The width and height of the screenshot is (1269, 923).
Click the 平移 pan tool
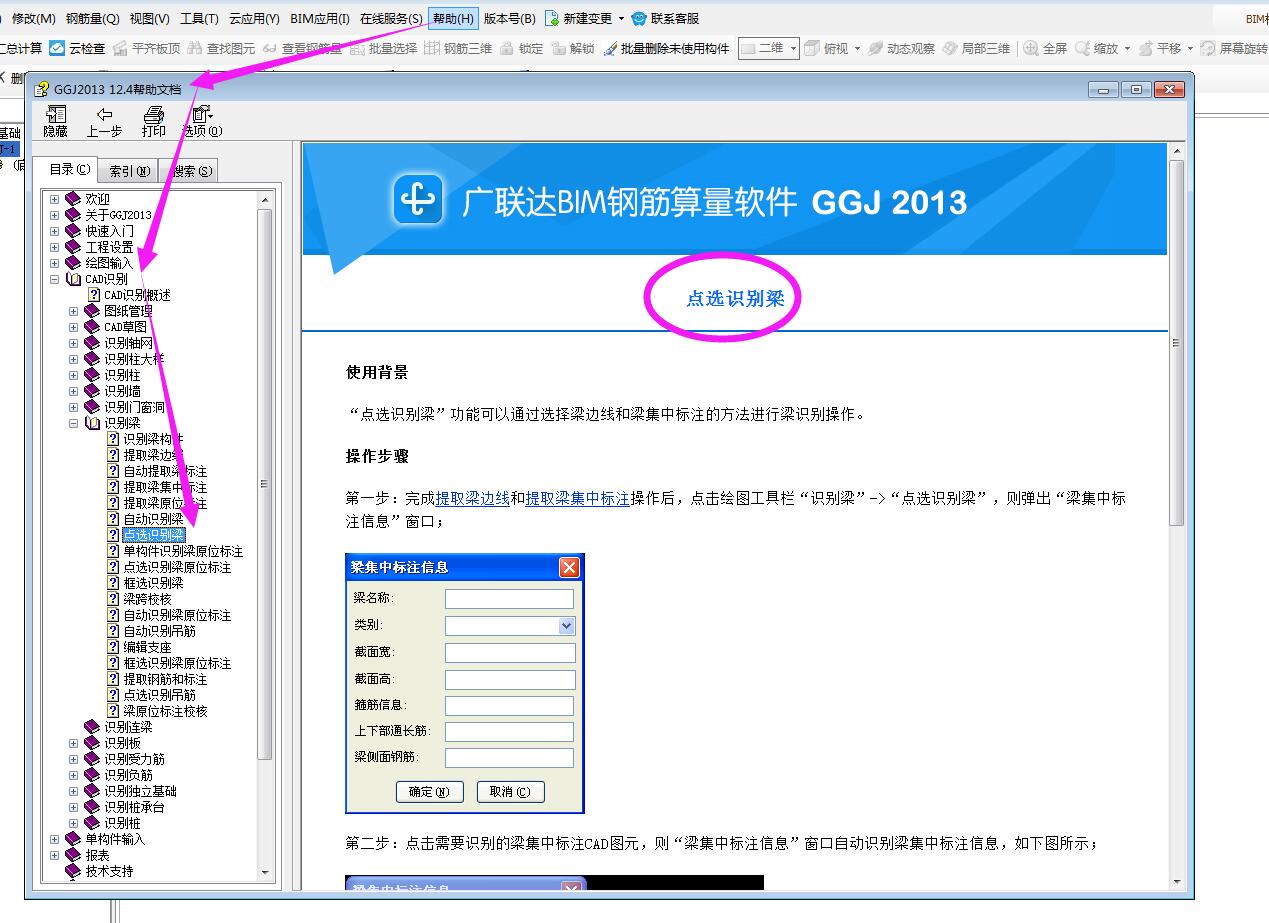click(x=1159, y=48)
